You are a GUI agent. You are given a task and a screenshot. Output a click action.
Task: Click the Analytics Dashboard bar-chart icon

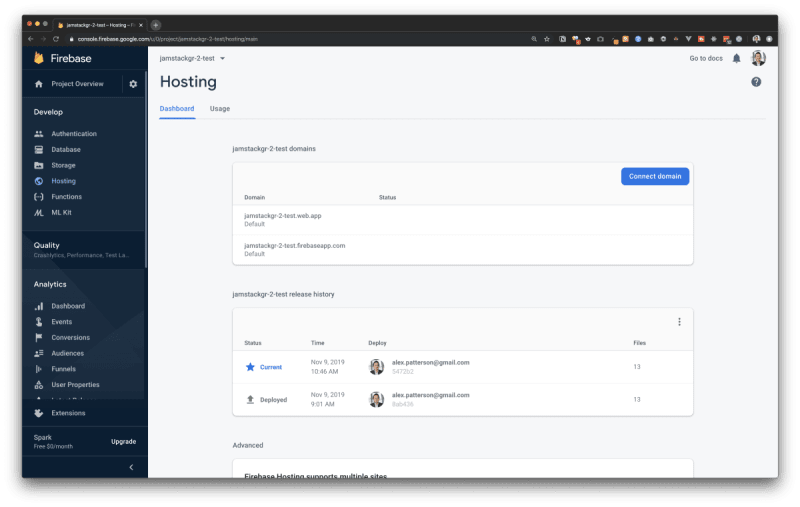(x=39, y=306)
